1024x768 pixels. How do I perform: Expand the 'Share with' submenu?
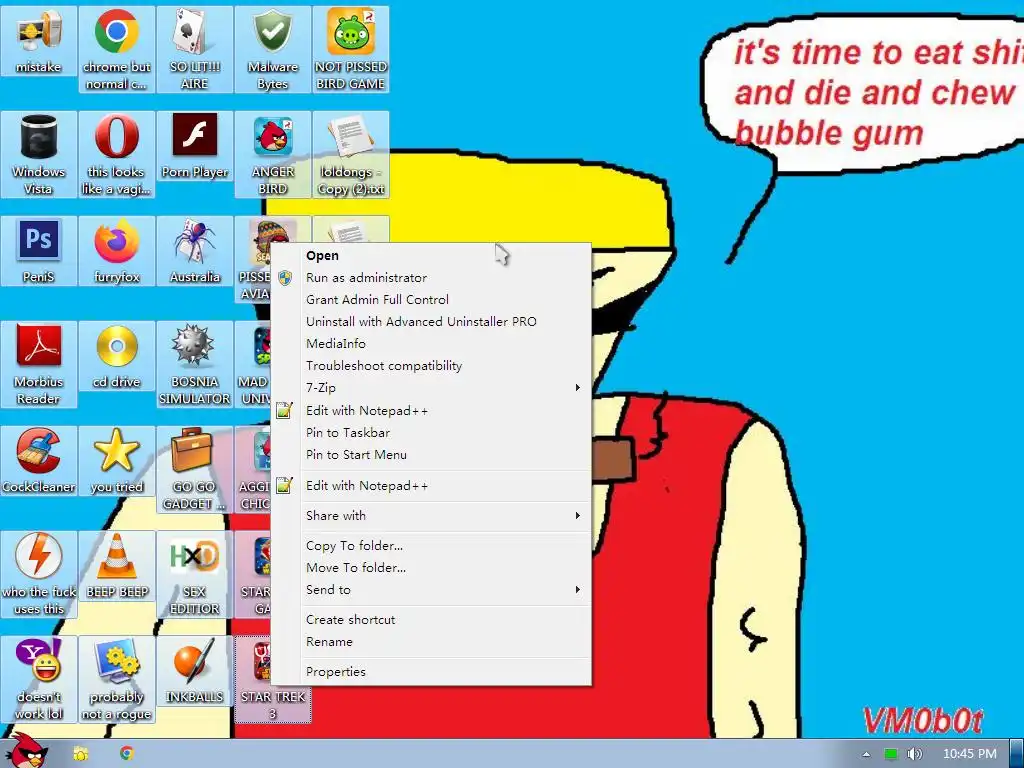(431, 516)
